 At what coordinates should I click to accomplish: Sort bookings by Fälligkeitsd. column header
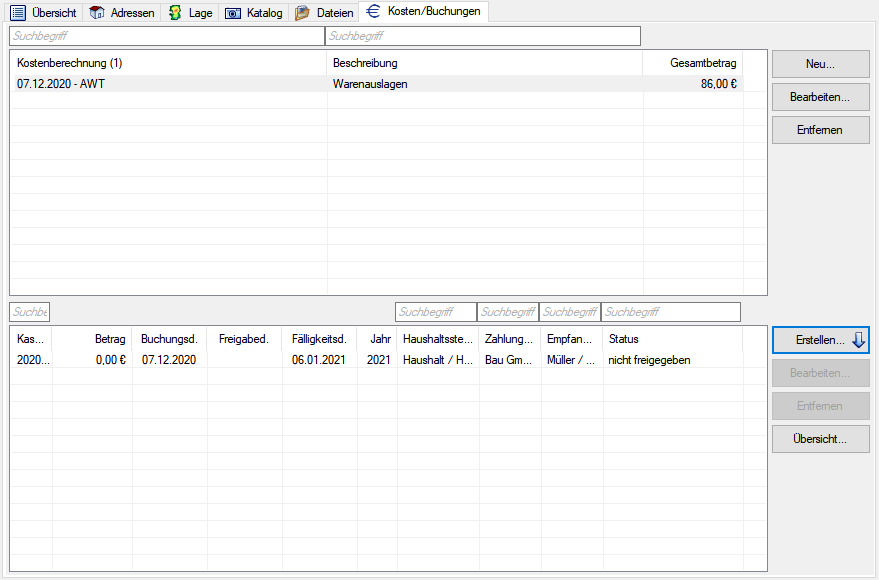tap(318, 339)
